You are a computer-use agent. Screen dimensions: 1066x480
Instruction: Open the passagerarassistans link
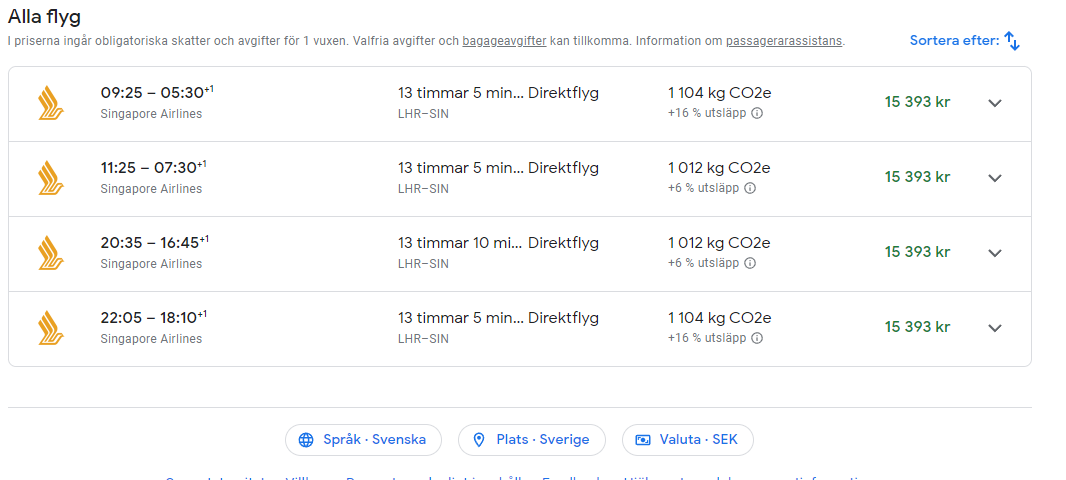click(x=784, y=41)
